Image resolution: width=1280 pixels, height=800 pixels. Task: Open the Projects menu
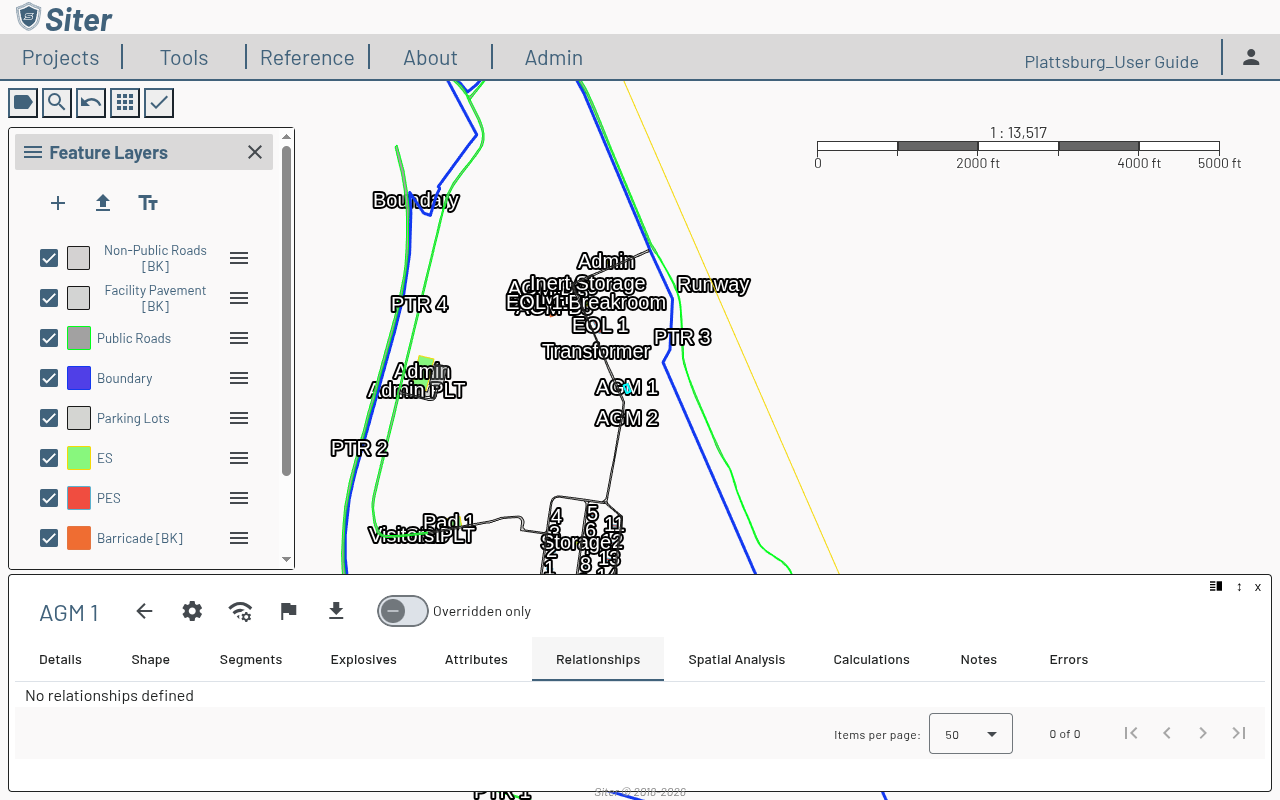click(61, 57)
